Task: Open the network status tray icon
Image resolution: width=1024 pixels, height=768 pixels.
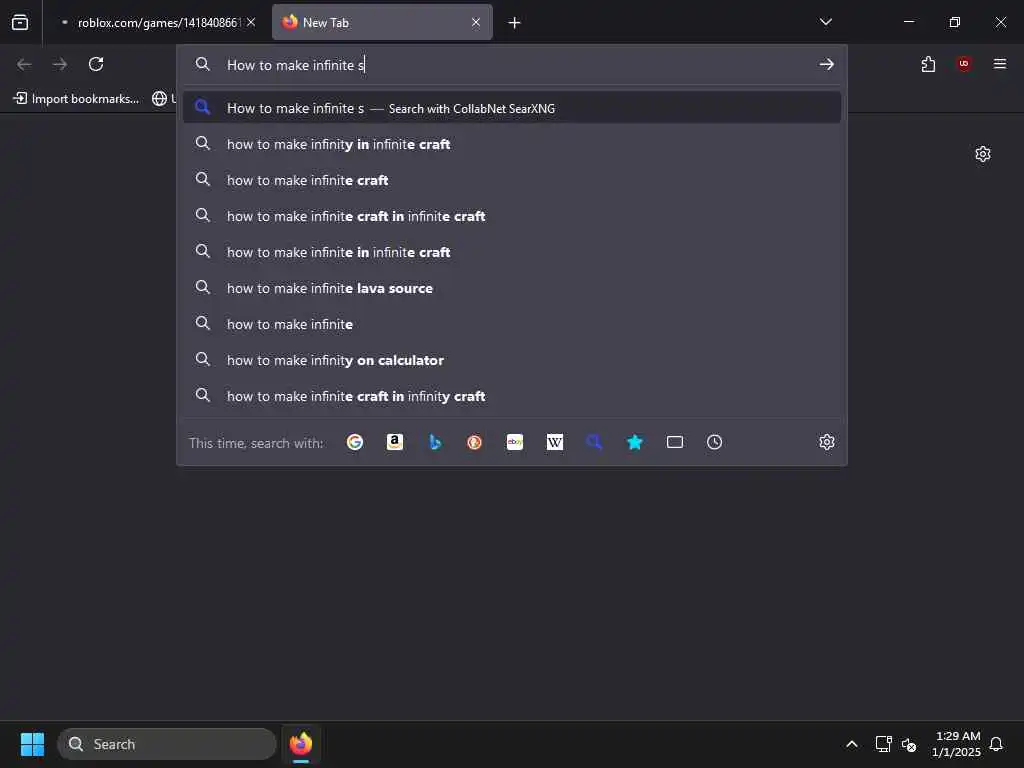Action: coord(883,744)
